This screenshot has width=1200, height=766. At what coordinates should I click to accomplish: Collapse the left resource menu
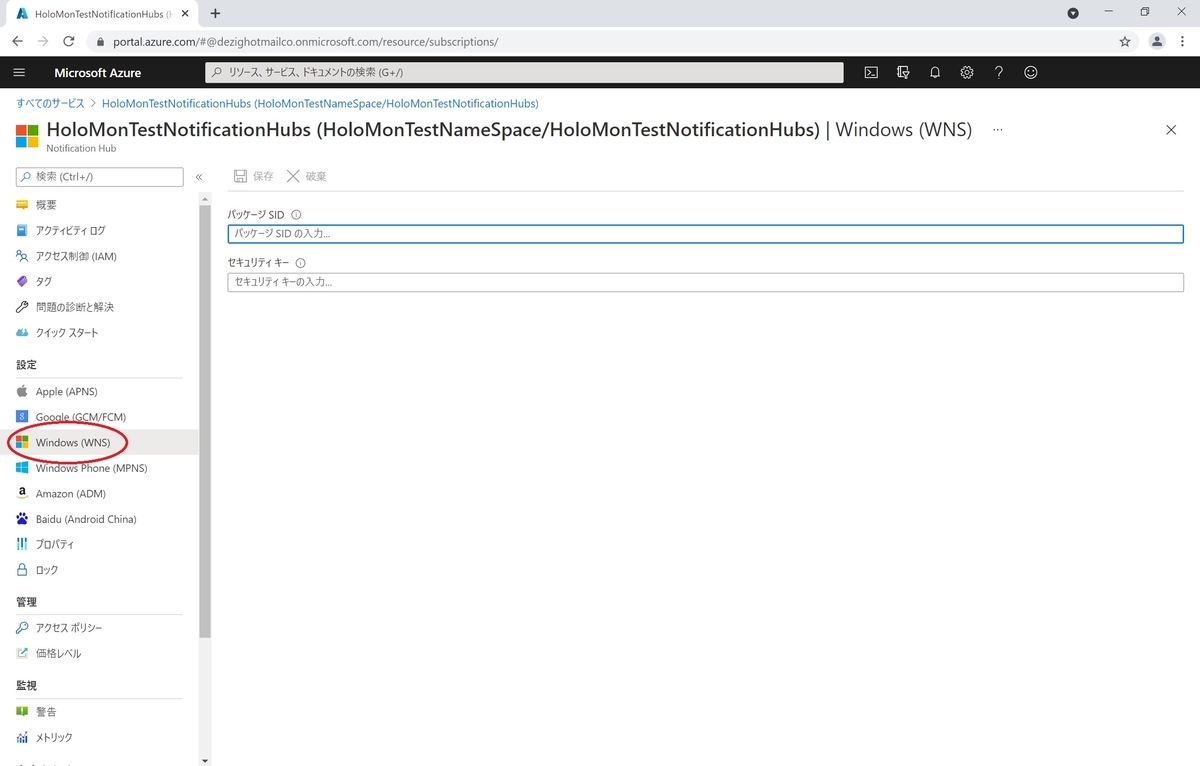click(199, 177)
